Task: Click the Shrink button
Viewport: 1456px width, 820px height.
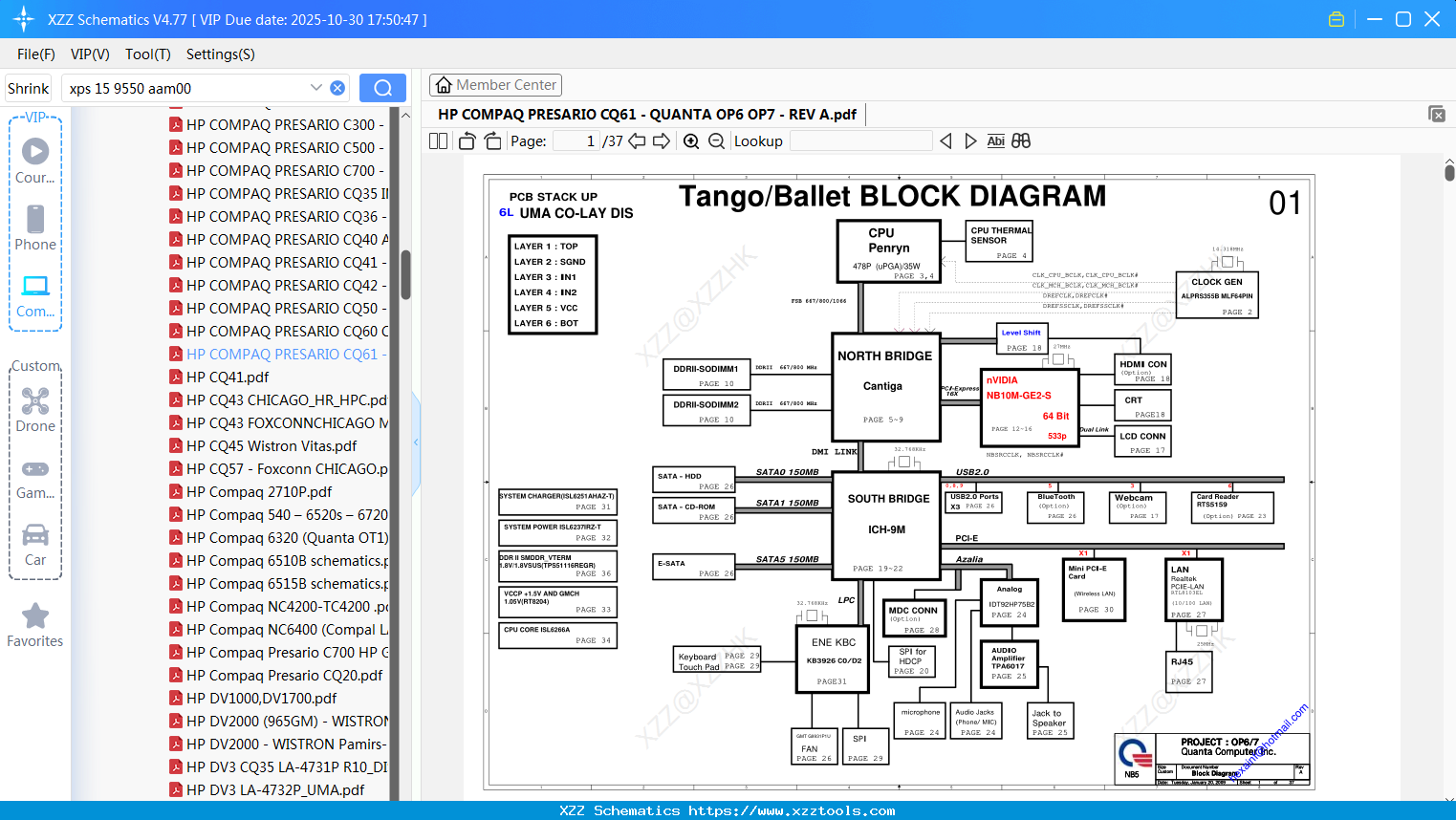Action: pos(29,88)
